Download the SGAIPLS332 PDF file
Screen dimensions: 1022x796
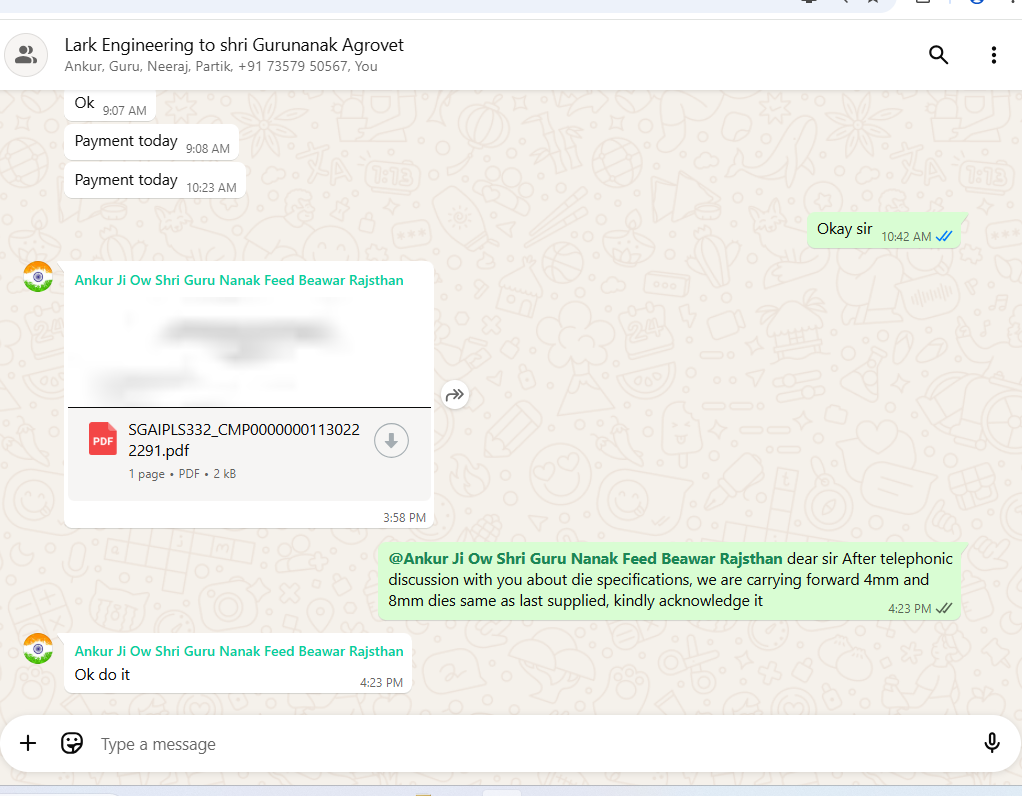(x=391, y=441)
